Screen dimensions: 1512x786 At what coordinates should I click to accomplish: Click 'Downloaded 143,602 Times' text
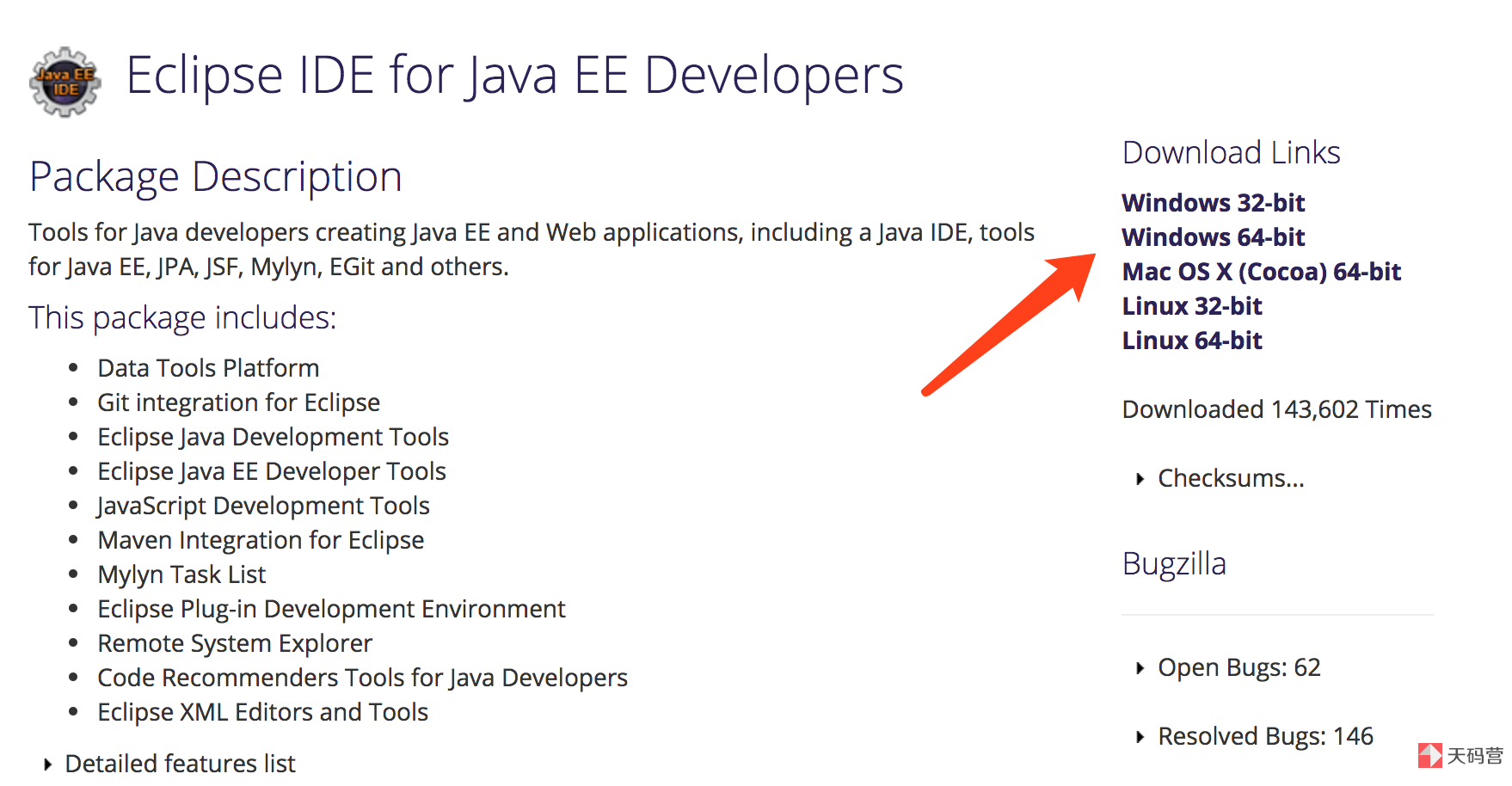click(1276, 409)
